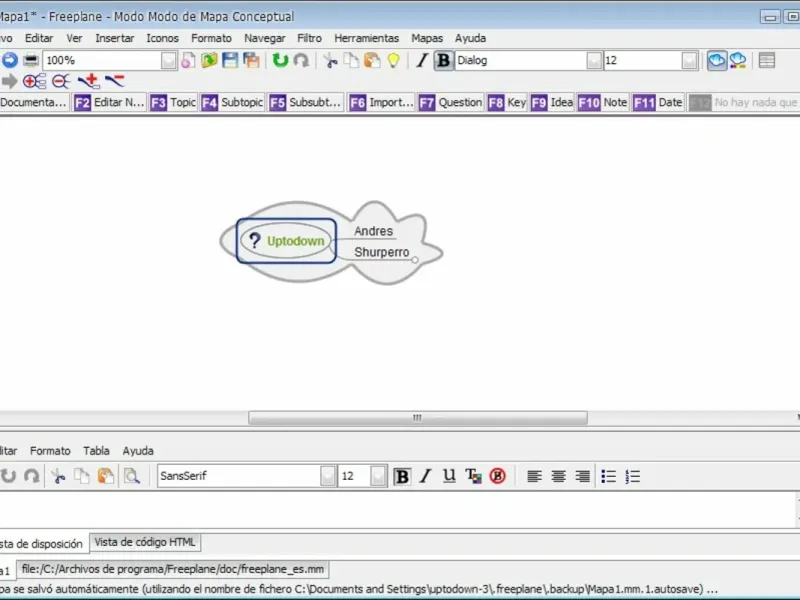The width and height of the screenshot is (800, 600).
Task: Apply F7 Question style
Action: tap(451, 103)
